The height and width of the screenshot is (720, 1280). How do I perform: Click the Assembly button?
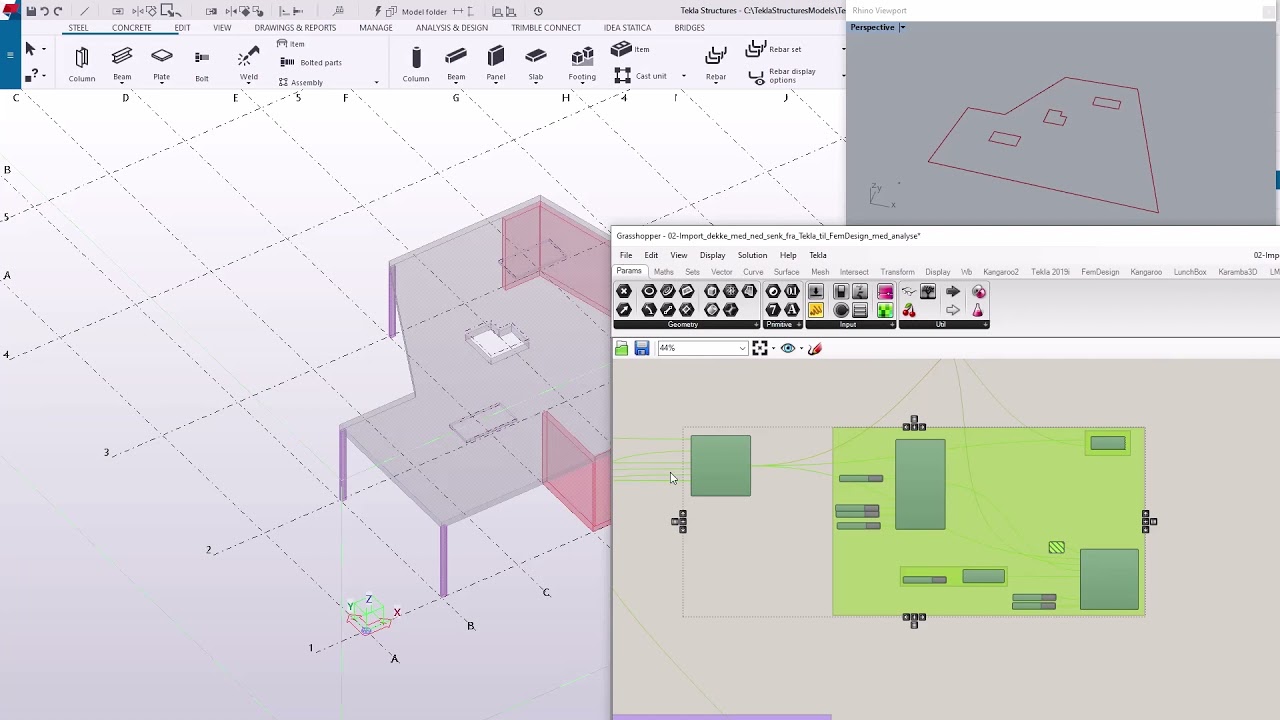pos(301,82)
